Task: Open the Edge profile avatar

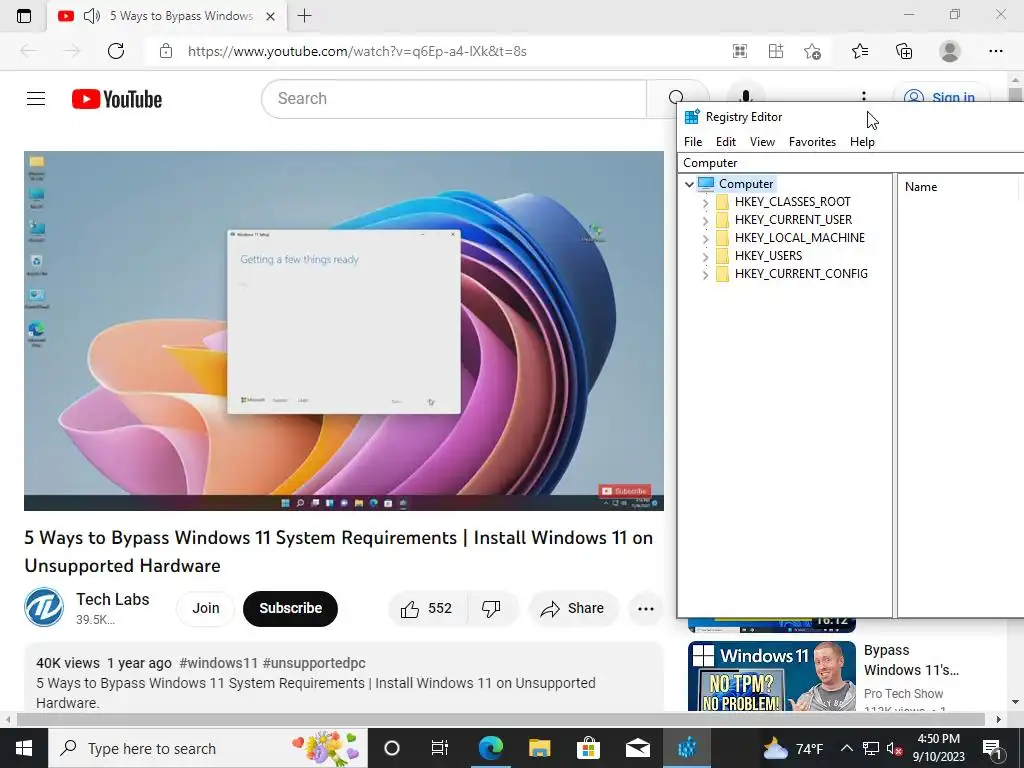Action: pos(950,51)
